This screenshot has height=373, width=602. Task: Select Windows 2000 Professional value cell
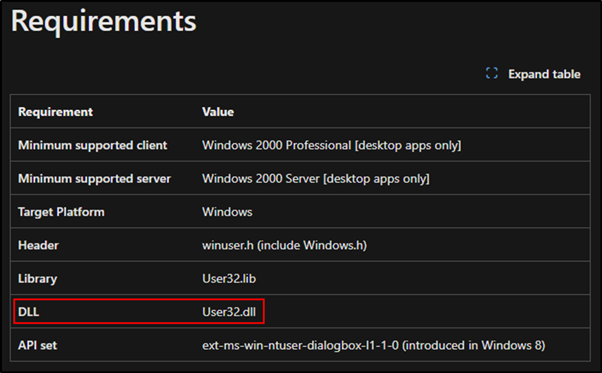click(331, 145)
